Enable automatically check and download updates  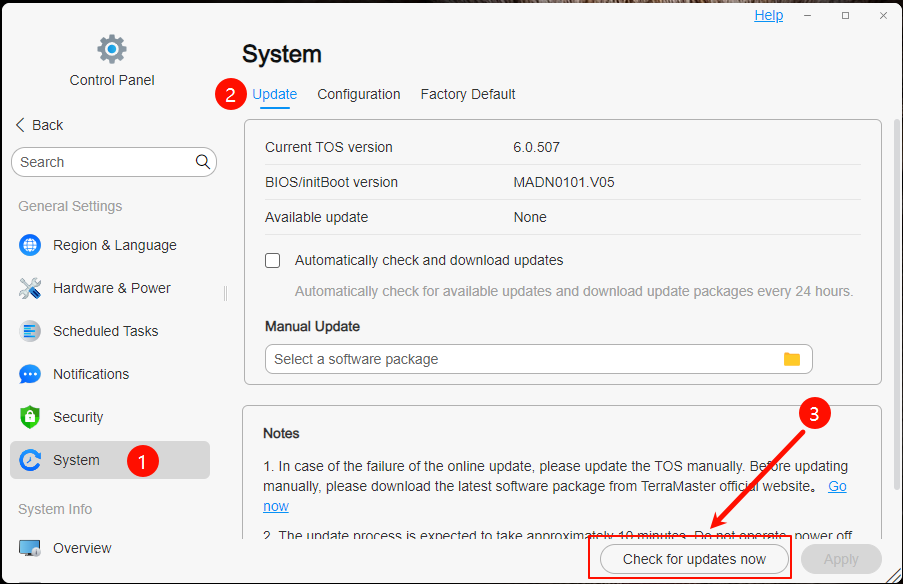click(272, 260)
